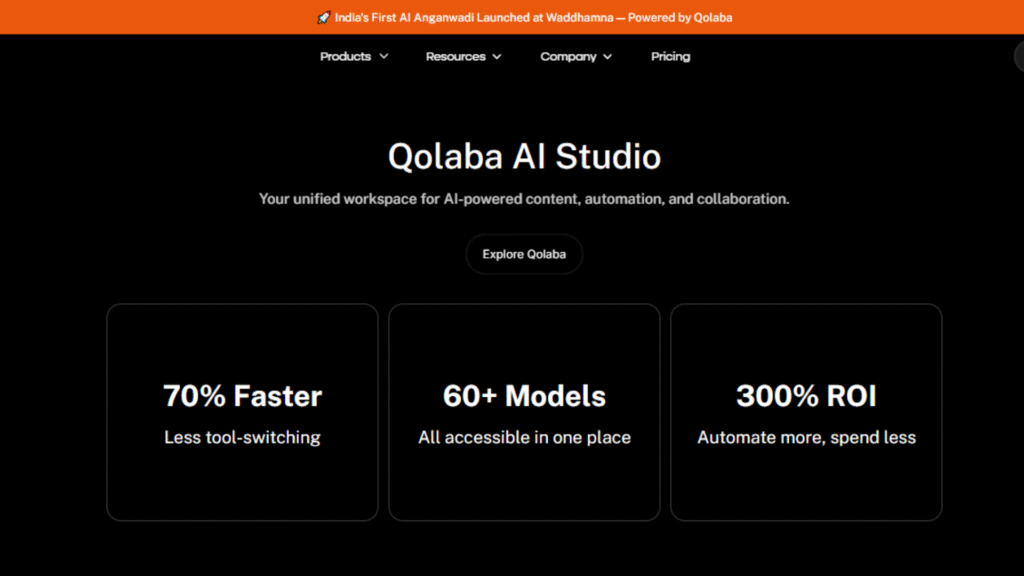The image size is (1024, 576).
Task: Click the unified workspace subtitle text
Action: pyautogui.click(x=524, y=199)
